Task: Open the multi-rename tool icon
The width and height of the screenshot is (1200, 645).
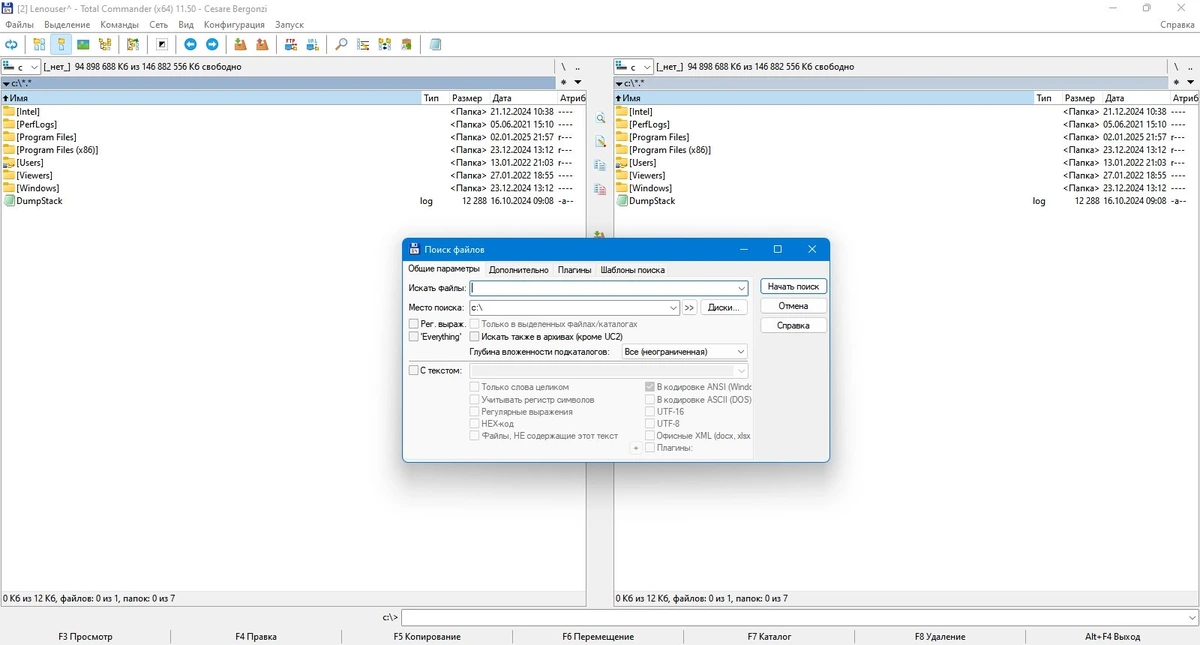Action: [x=363, y=45]
